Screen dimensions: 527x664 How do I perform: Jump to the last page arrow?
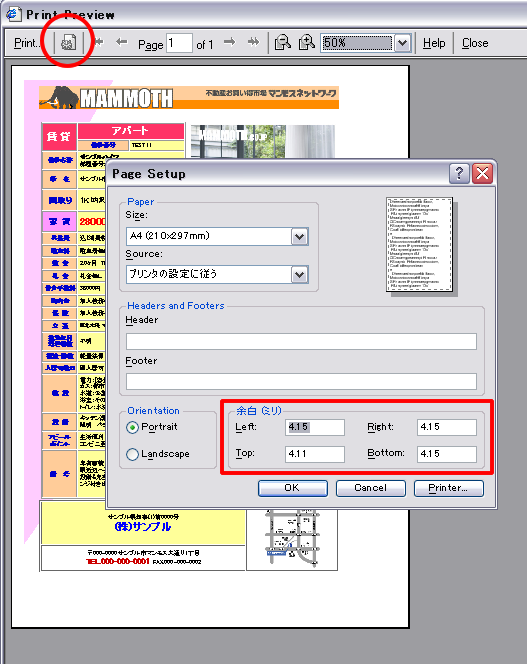pos(253,42)
